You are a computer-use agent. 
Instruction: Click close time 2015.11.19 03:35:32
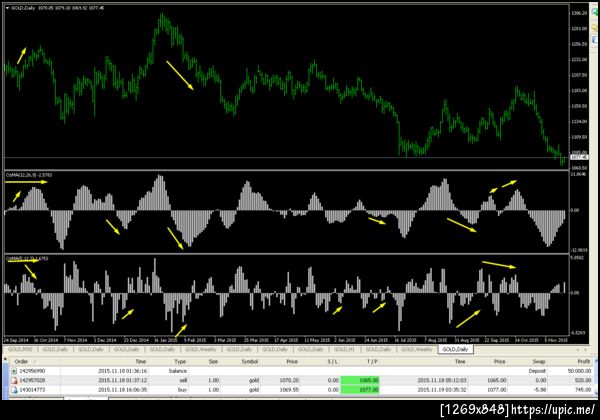pyautogui.click(x=442, y=390)
